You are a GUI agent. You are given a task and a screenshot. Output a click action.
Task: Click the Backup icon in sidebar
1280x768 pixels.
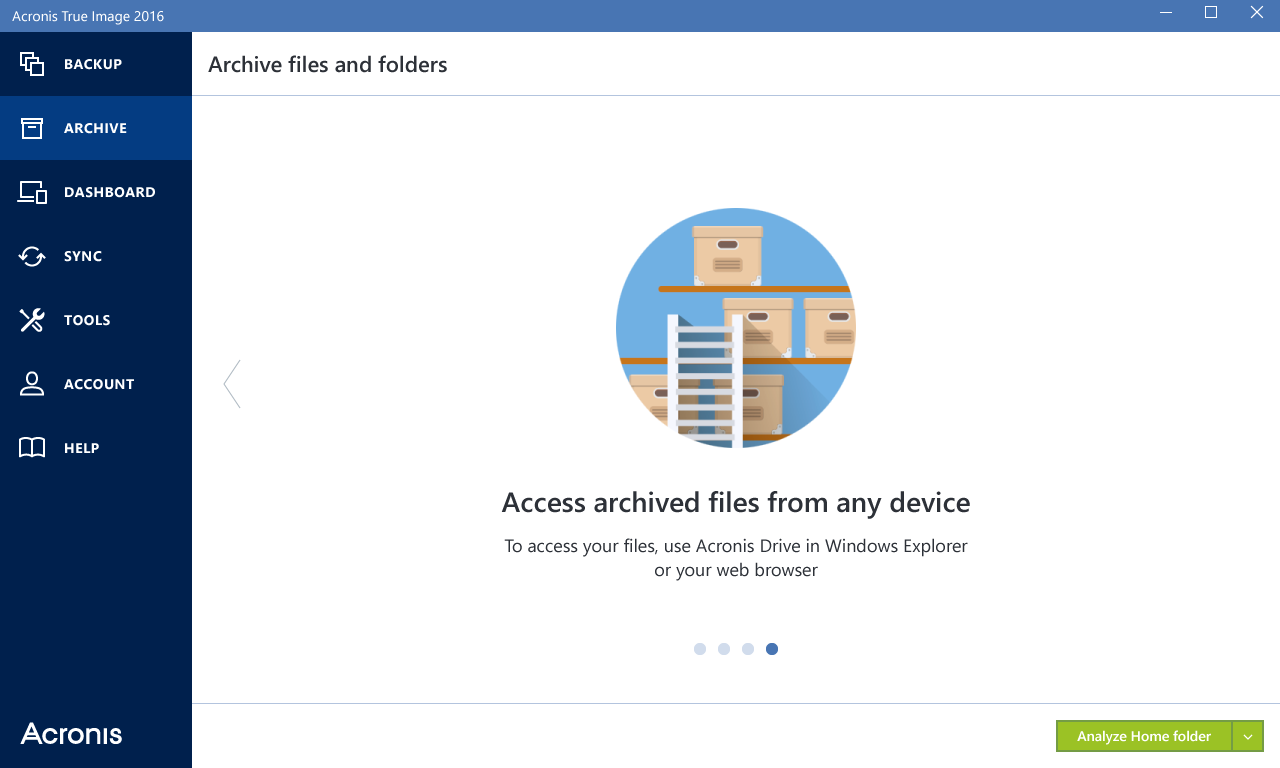[x=32, y=64]
